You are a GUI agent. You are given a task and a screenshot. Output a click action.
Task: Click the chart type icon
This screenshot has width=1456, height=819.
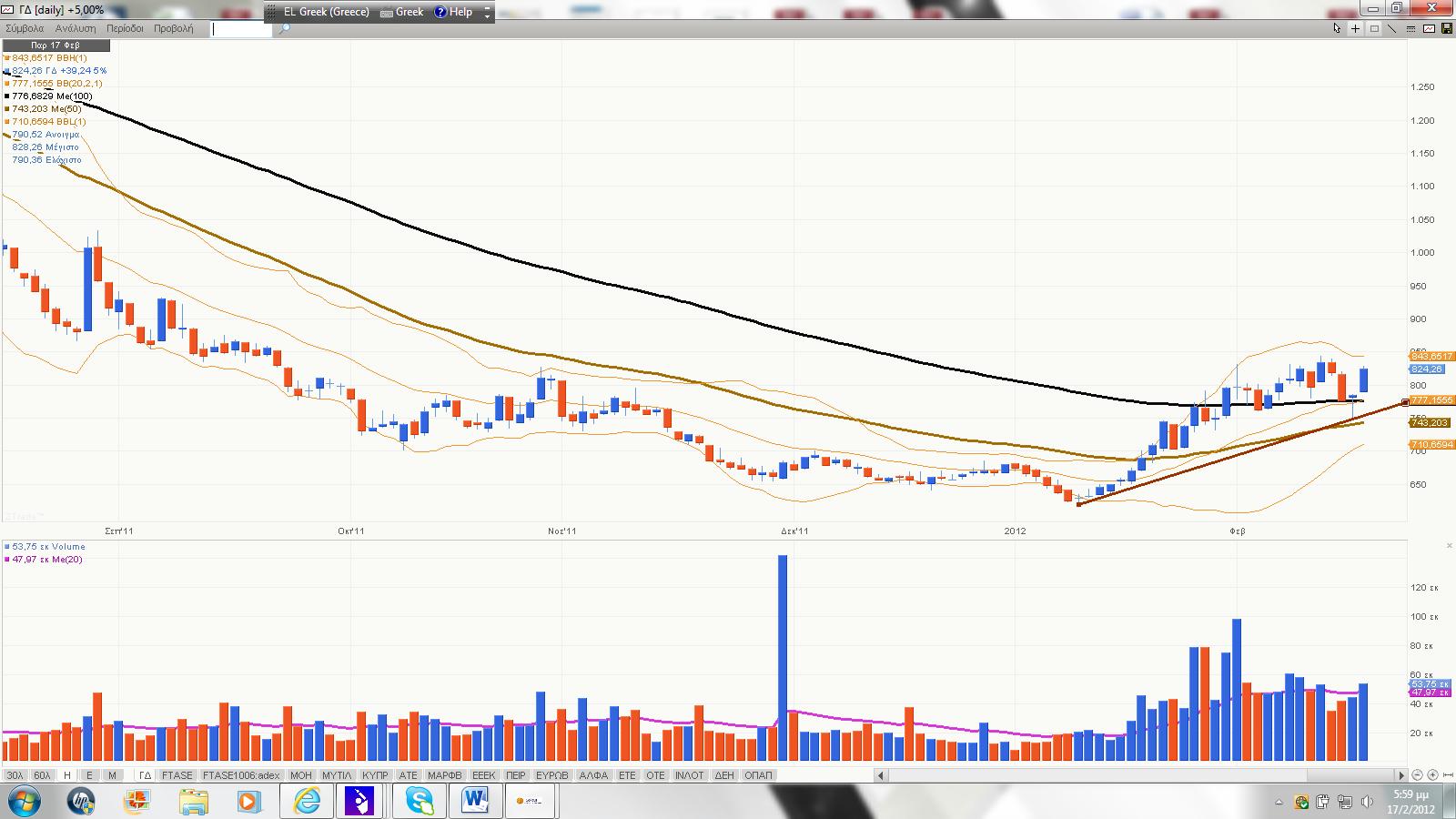point(1429,28)
